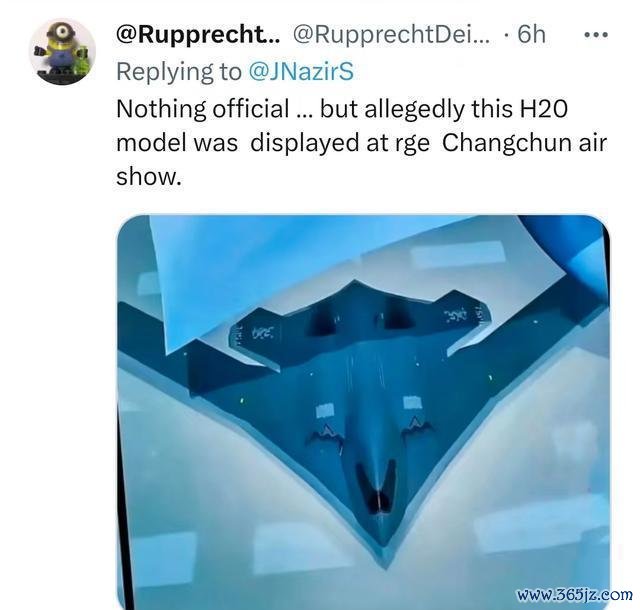Click the final word 'show.'
The image size is (640, 610).
coord(149,177)
